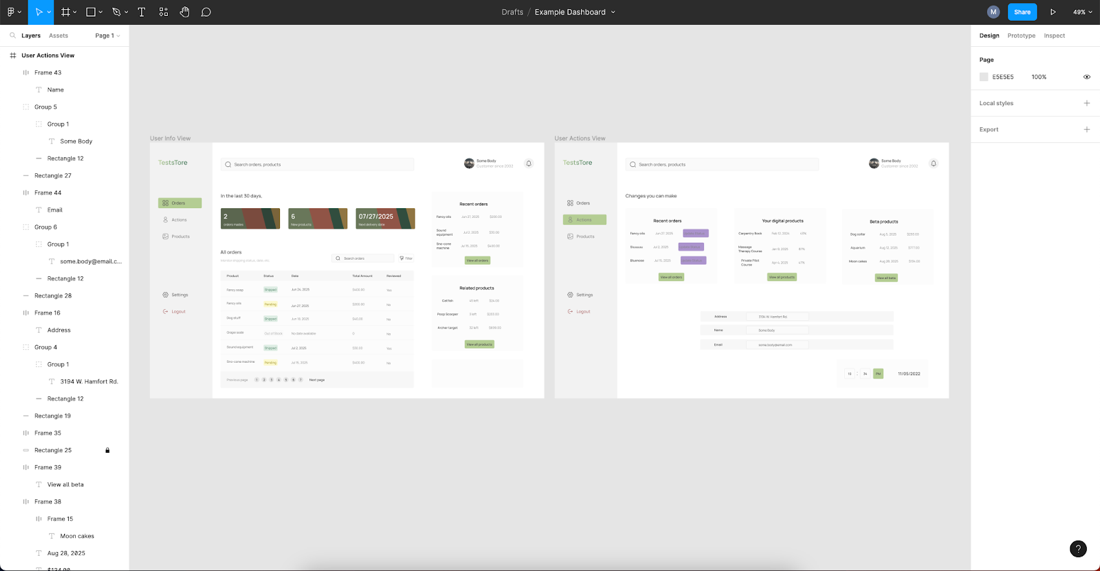
Task: Select the User Actions View canvas frame label
Action: [x=579, y=138]
